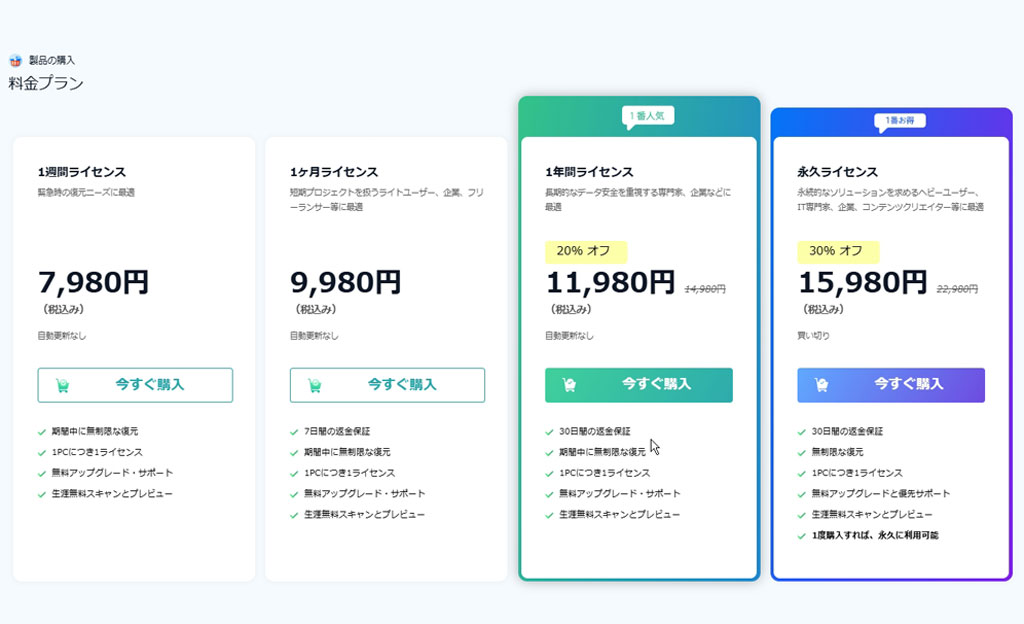The height and width of the screenshot is (624, 1024).
Task: Click the cart icon in the 永久ライセンス buy button
Action: [x=822, y=385]
